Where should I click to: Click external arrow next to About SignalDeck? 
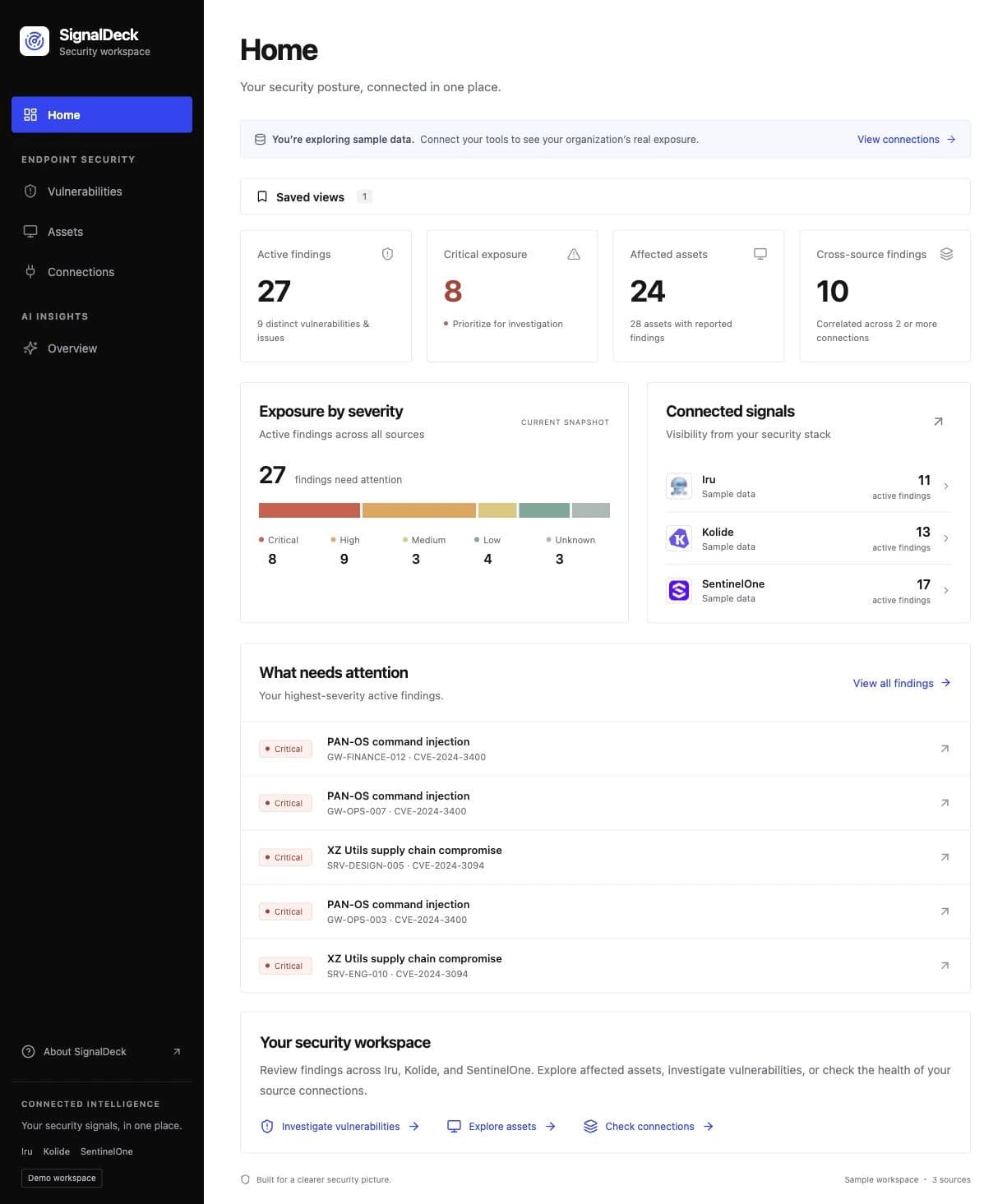pyautogui.click(x=177, y=1052)
